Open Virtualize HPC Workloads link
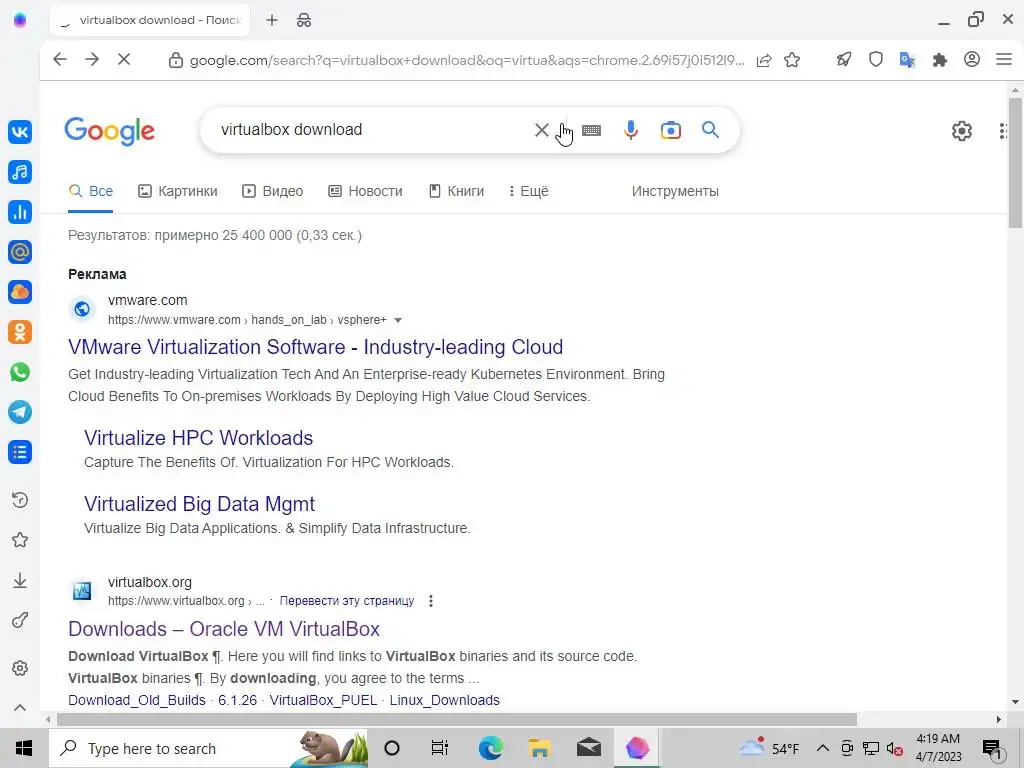 point(199,438)
